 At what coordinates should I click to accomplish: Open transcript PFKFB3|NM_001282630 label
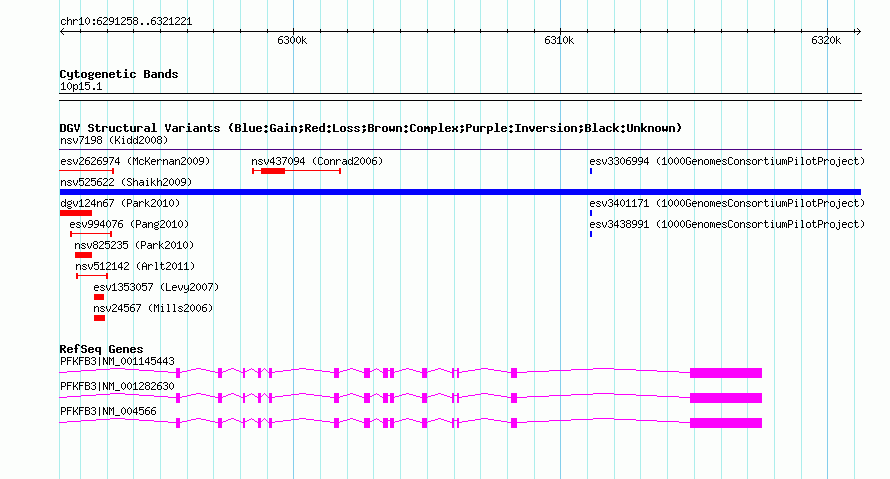point(117,386)
